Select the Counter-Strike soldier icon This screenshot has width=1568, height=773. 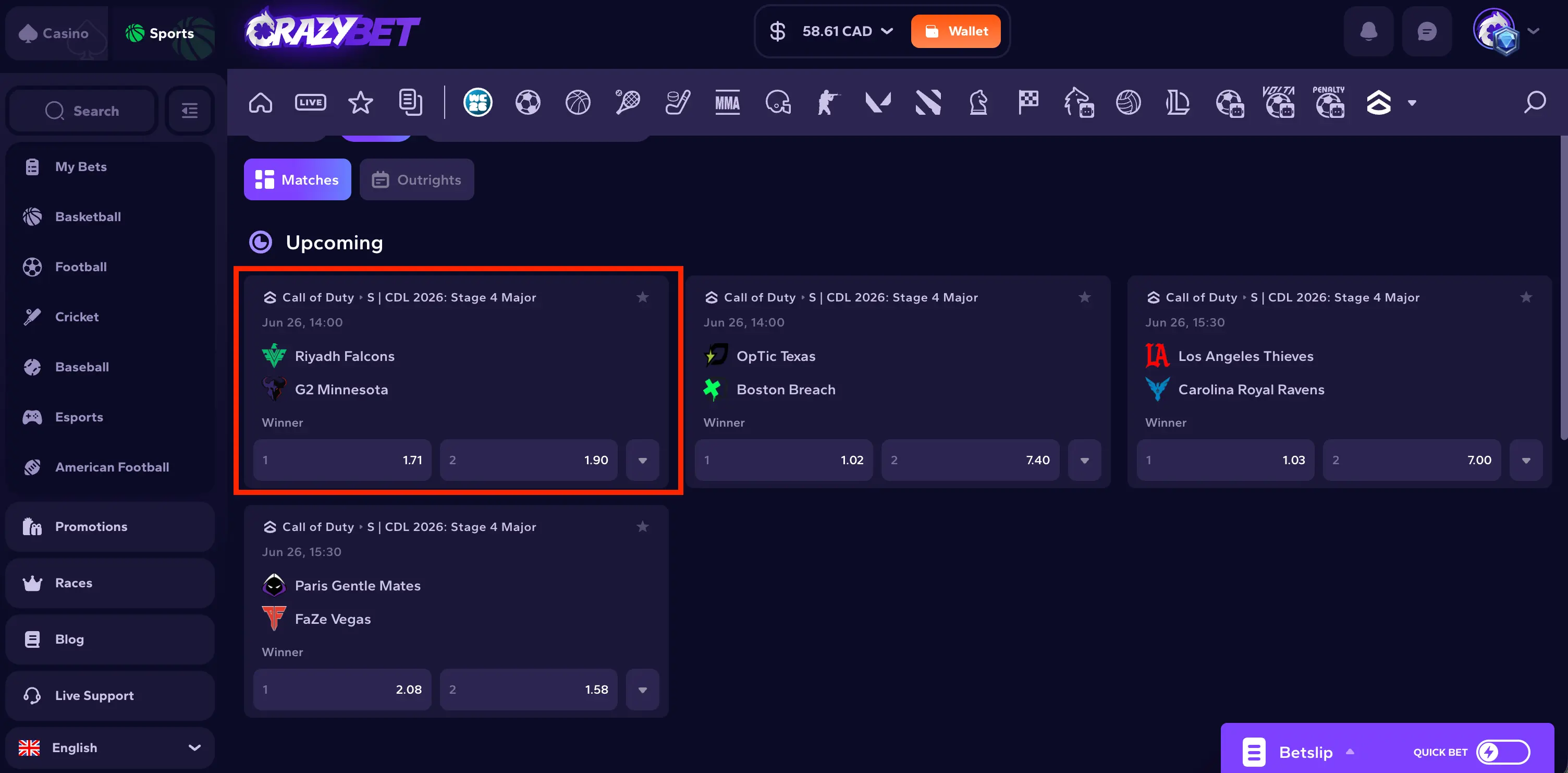click(828, 102)
